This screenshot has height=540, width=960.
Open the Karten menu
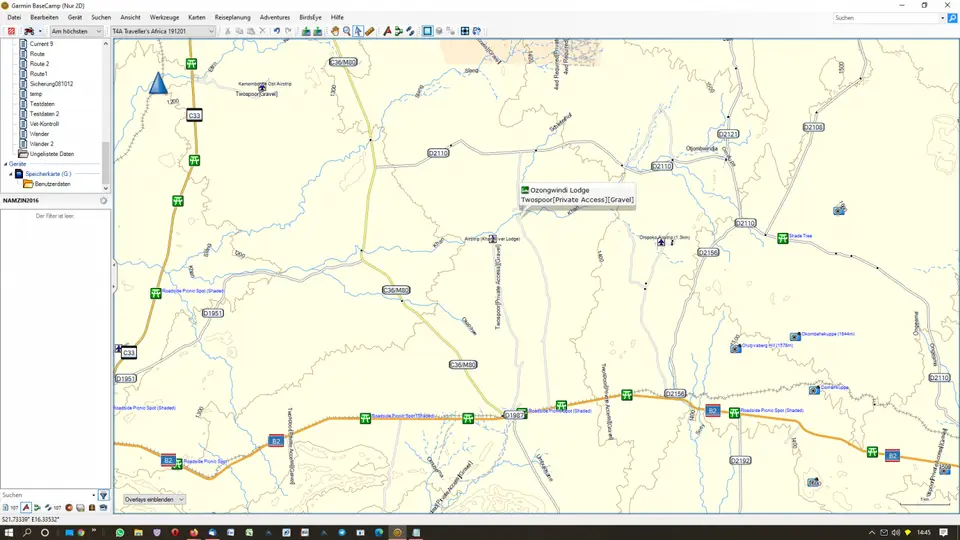tap(197, 17)
